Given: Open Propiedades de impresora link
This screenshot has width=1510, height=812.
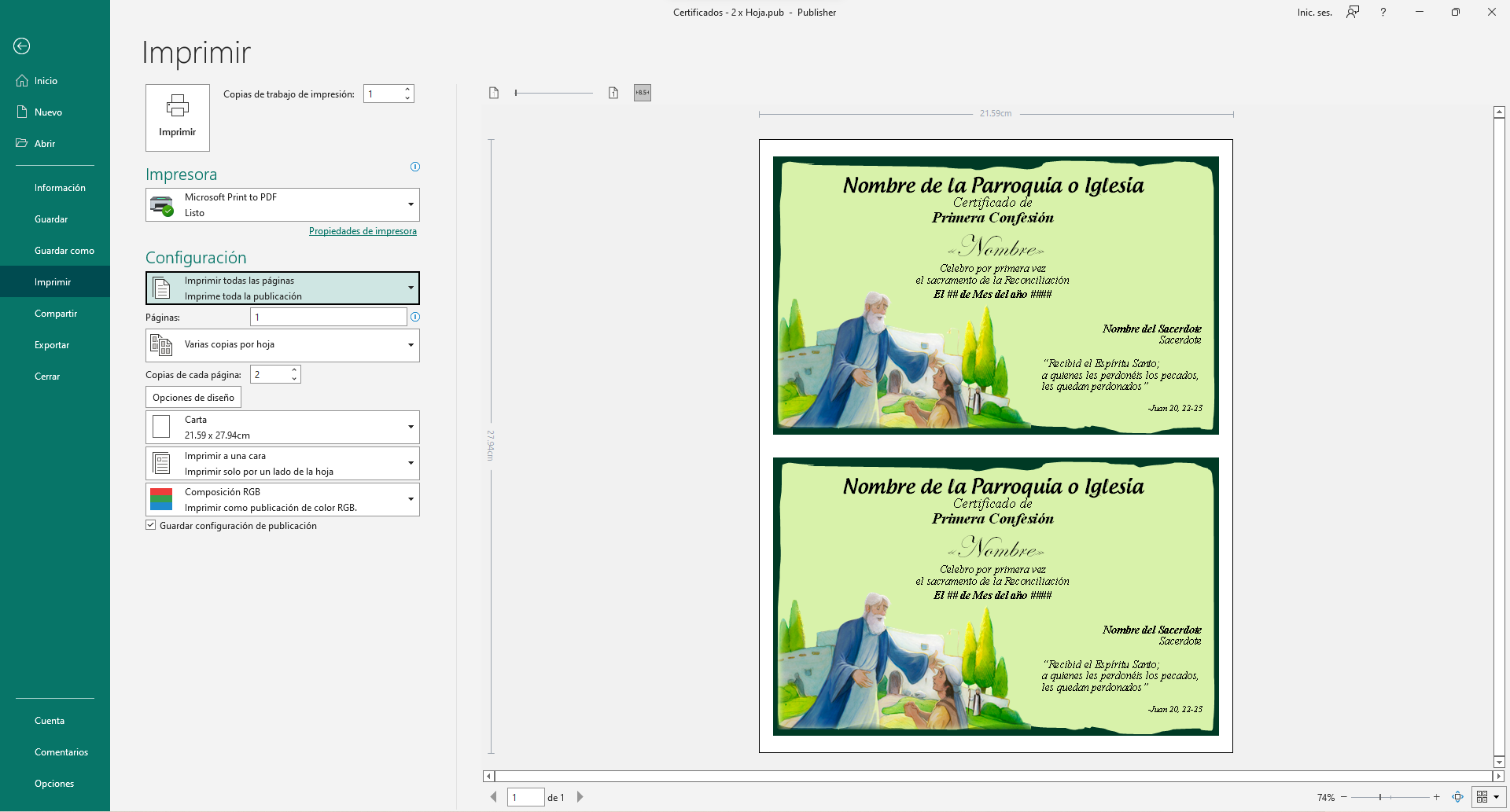Looking at the screenshot, I should click(363, 231).
